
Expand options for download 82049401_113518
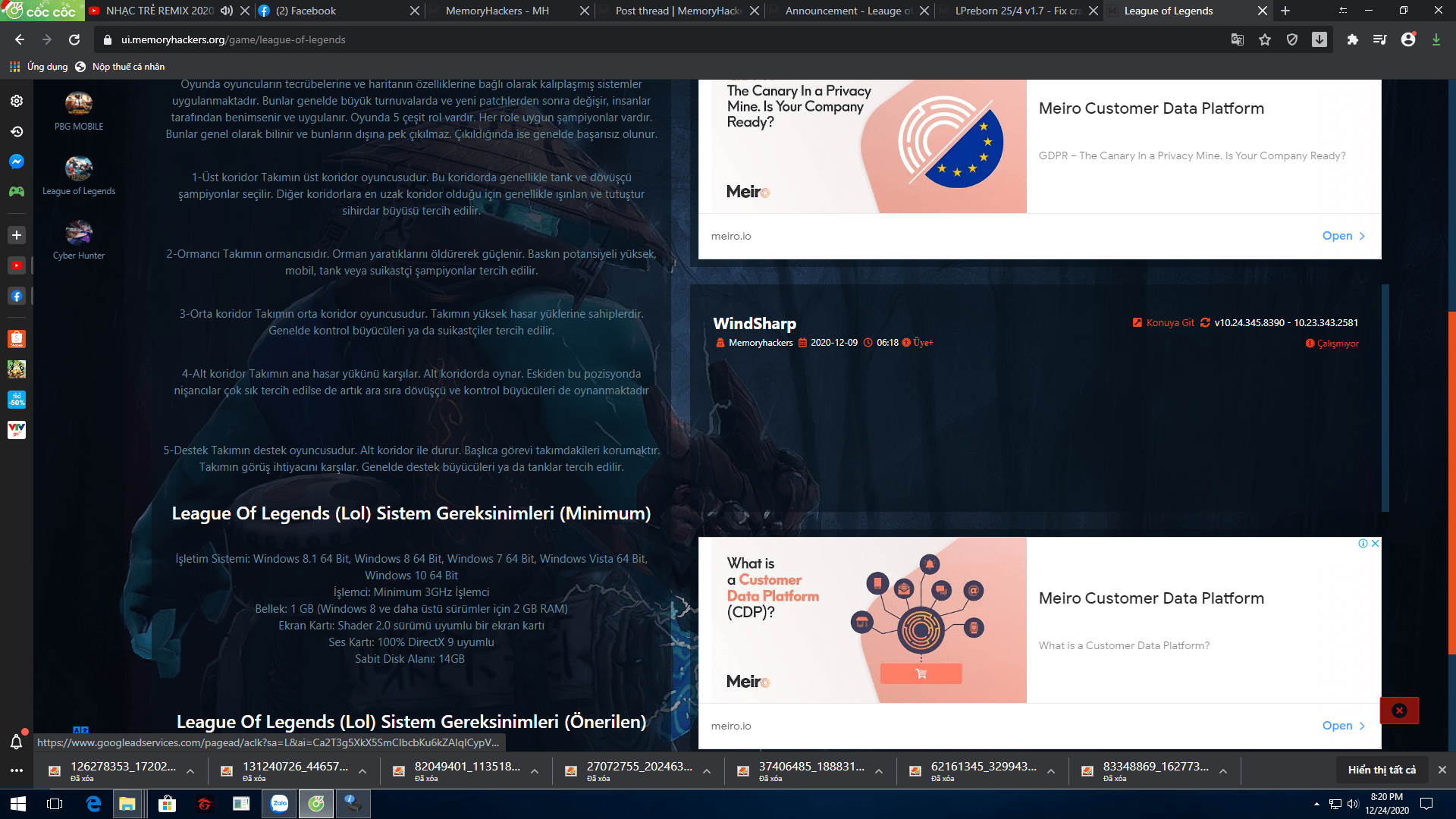[x=535, y=771]
